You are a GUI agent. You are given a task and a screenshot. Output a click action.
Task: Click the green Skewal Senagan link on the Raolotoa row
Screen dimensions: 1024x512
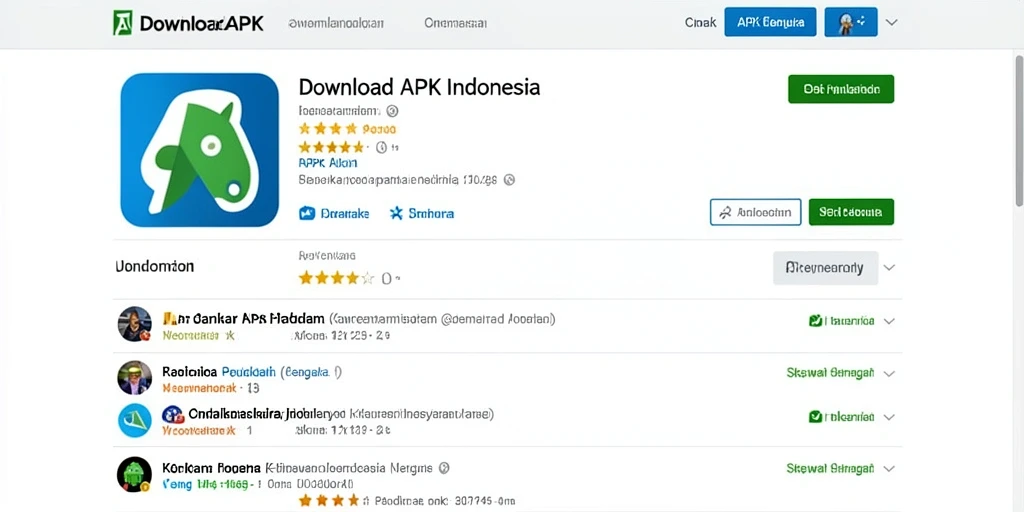[x=830, y=374]
